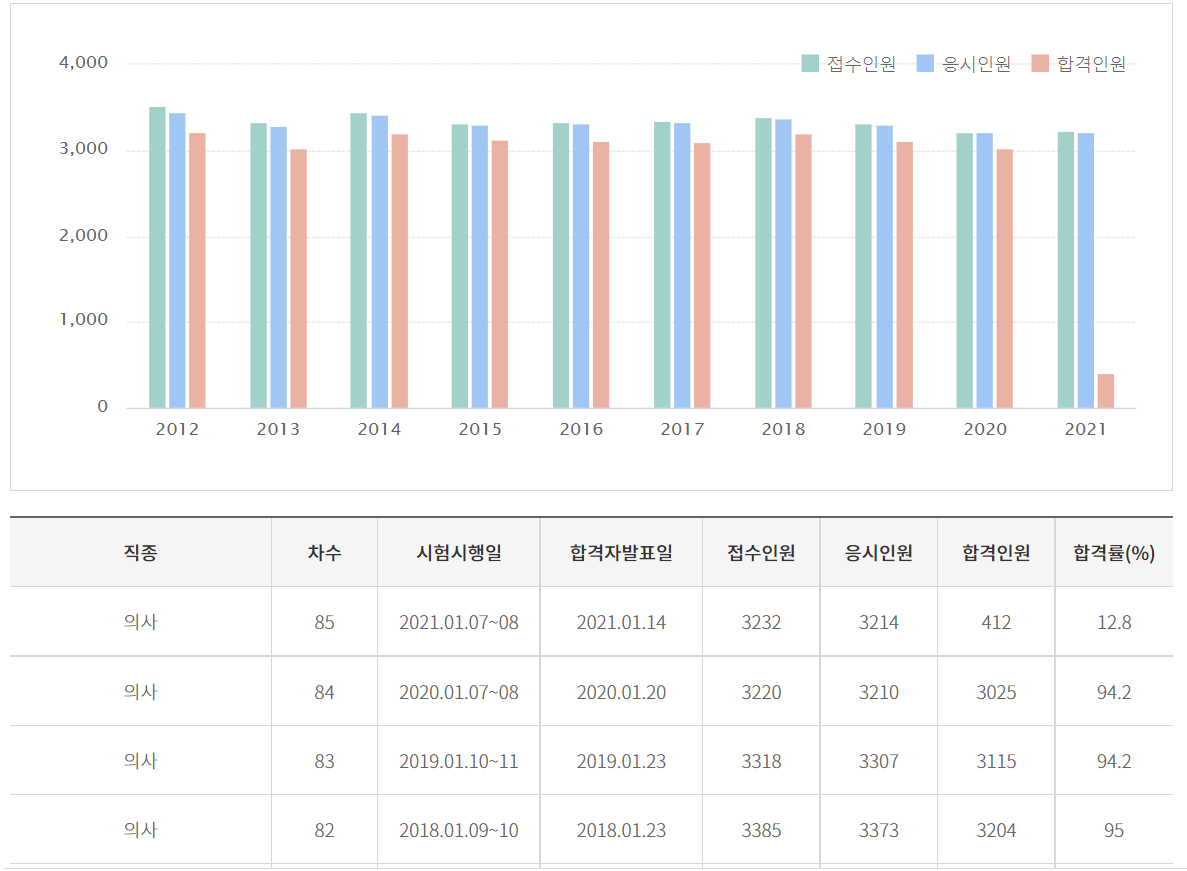Toggle the 합격인원 series legend label
The height and width of the screenshot is (871, 1187).
click(1091, 64)
